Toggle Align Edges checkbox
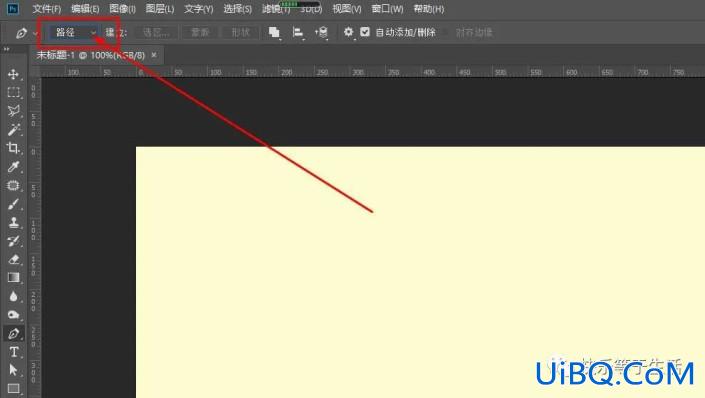The height and width of the screenshot is (398, 705). 446,32
